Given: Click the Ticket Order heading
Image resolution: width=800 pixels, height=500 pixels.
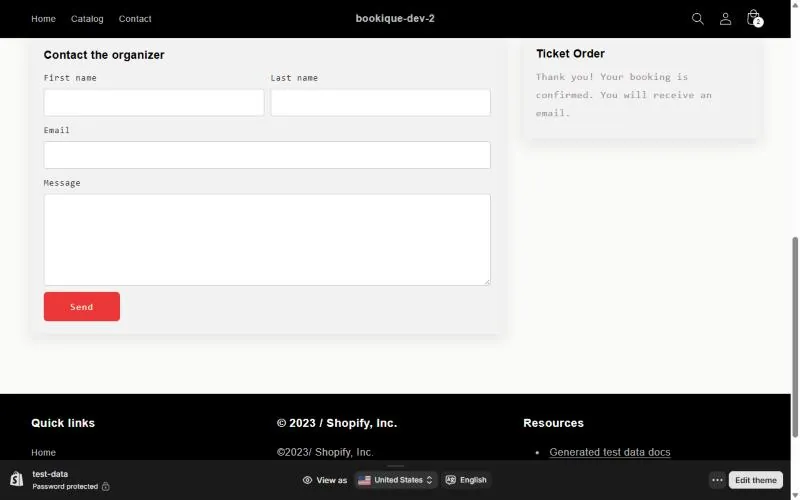Looking at the screenshot, I should 570,54.
